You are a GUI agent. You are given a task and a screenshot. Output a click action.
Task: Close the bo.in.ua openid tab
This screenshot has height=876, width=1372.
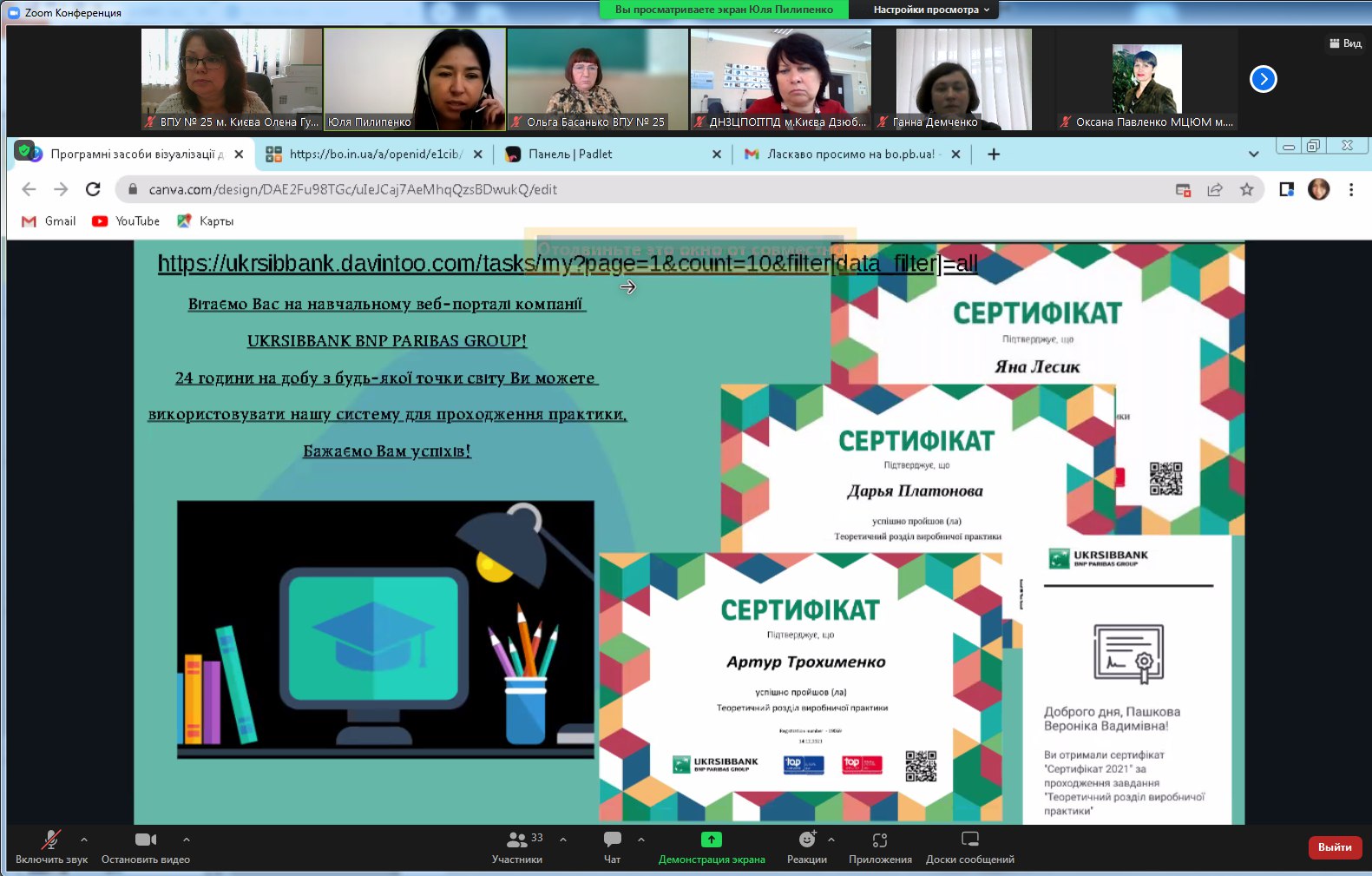(x=478, y=155)
